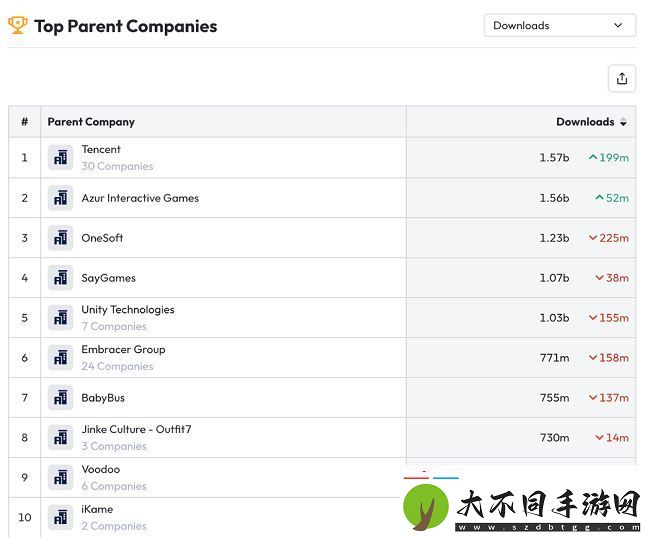The width and height of the screenshot is (650, 537).
Task: Expand Tencent's 30 Companies list
Action: [x=117, y=166]
